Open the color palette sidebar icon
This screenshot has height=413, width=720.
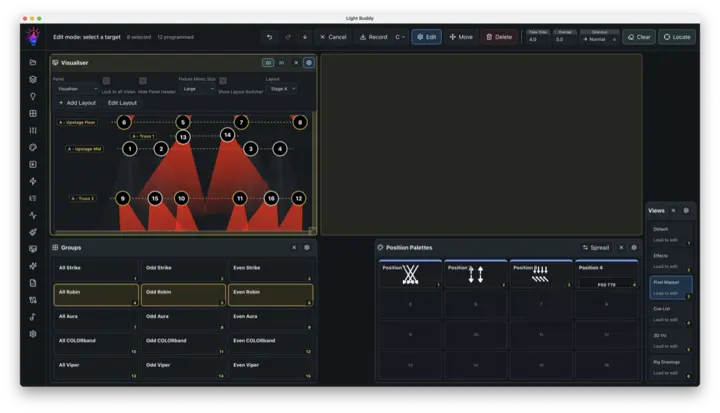click(33, 147)
